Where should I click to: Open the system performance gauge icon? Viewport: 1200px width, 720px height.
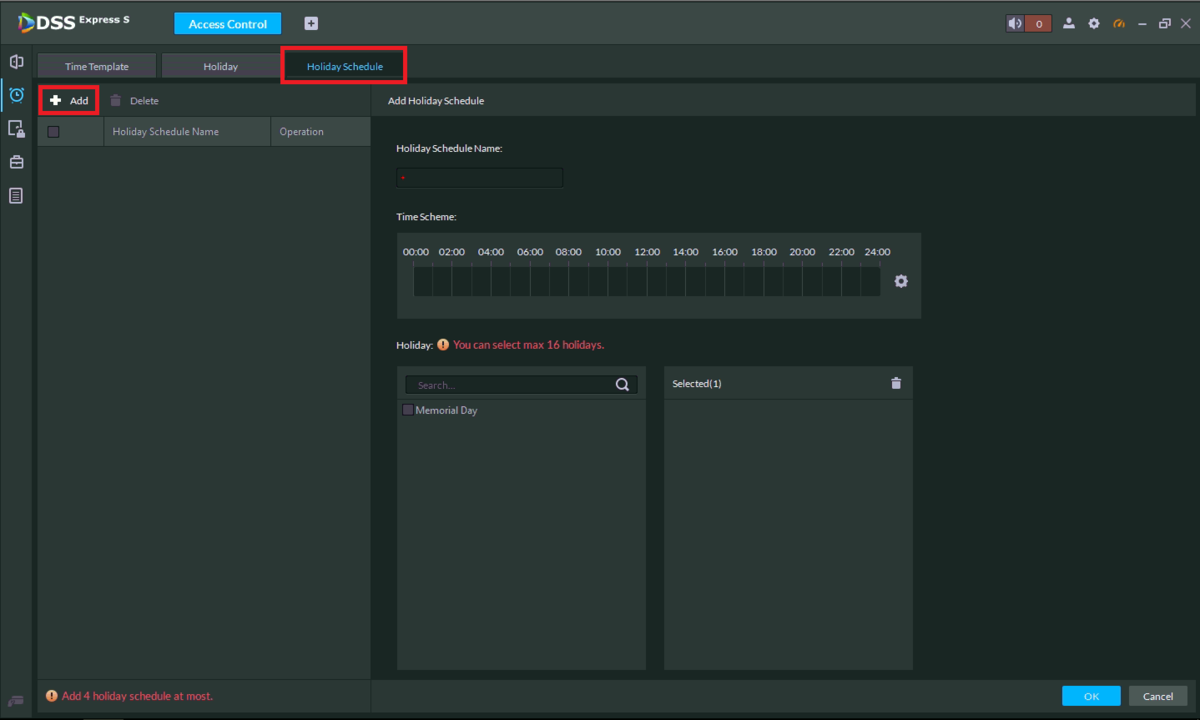pyautogui.click(x=1119, y=24)
